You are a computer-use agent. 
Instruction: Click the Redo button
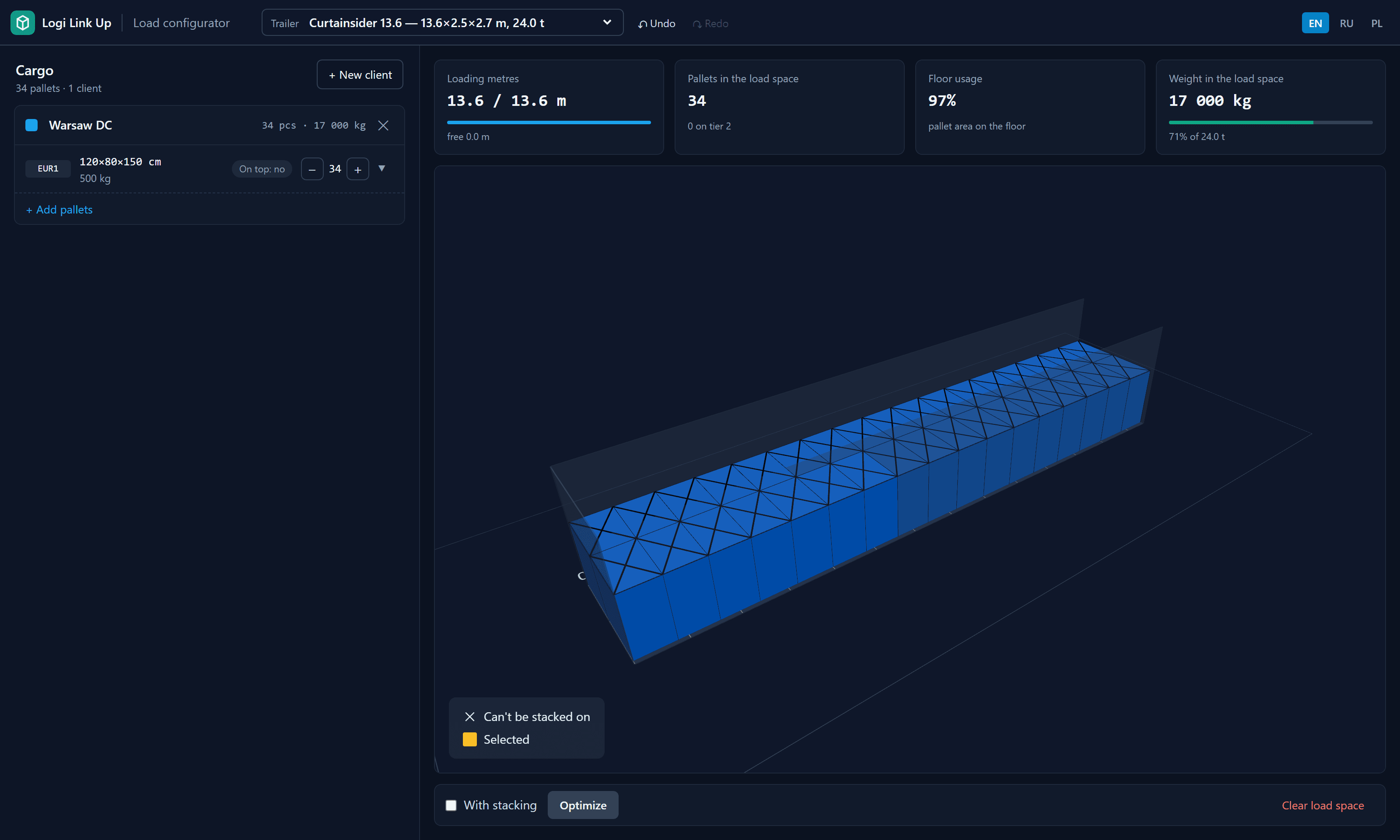tap(710, 23)
